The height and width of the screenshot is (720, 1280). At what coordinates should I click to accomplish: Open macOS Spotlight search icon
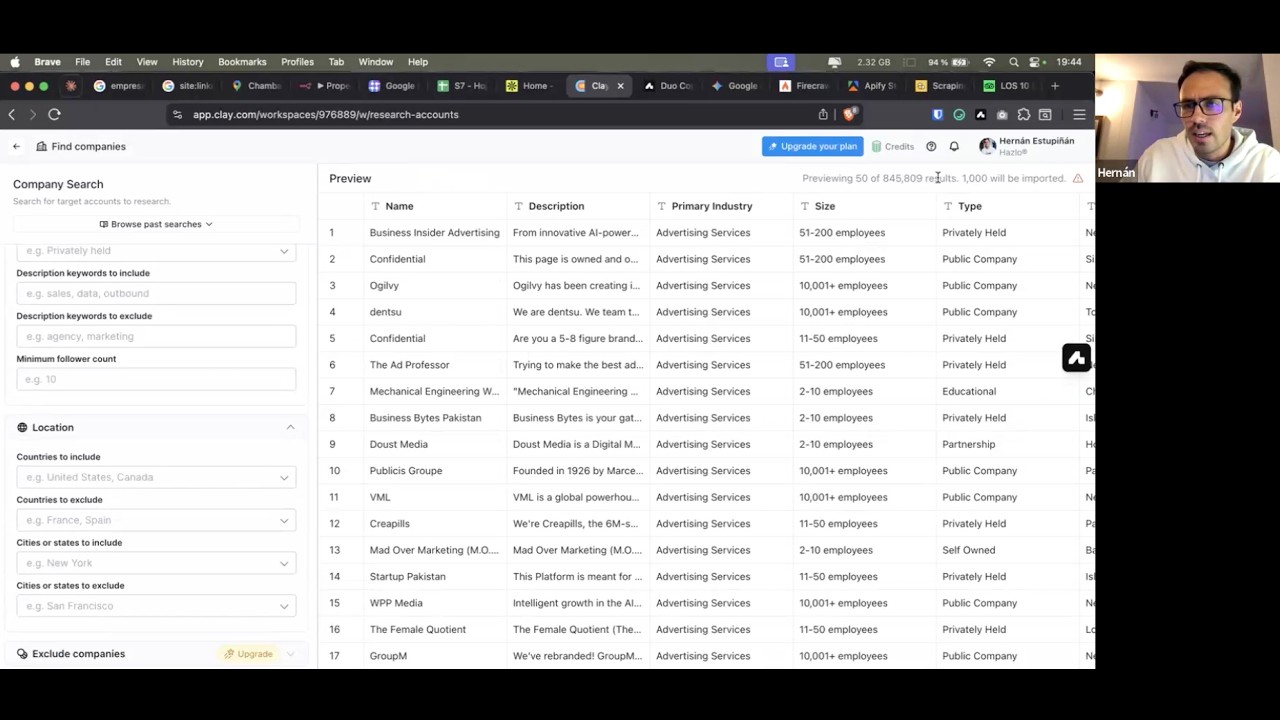tap(1014, 62)
